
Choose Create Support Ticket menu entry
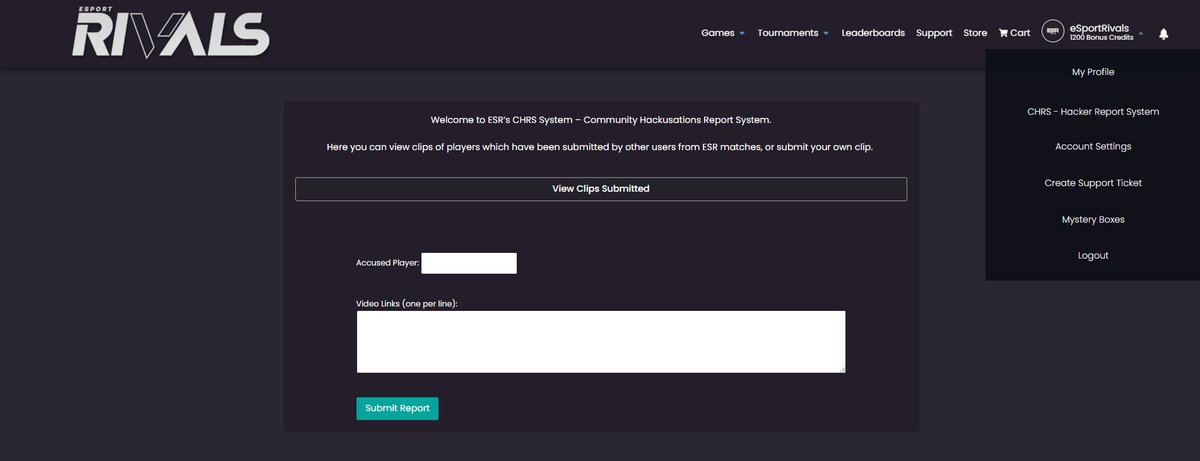tap(1093, 183)
